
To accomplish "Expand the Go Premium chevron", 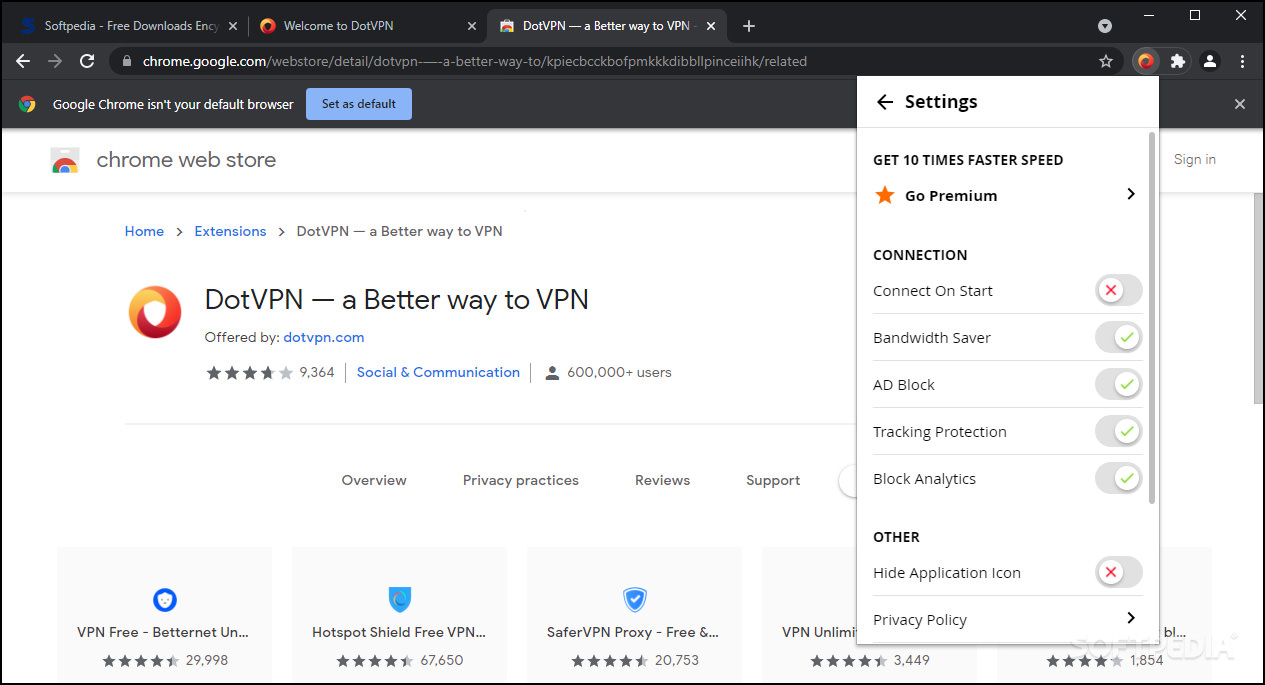I will [1131, 194].
